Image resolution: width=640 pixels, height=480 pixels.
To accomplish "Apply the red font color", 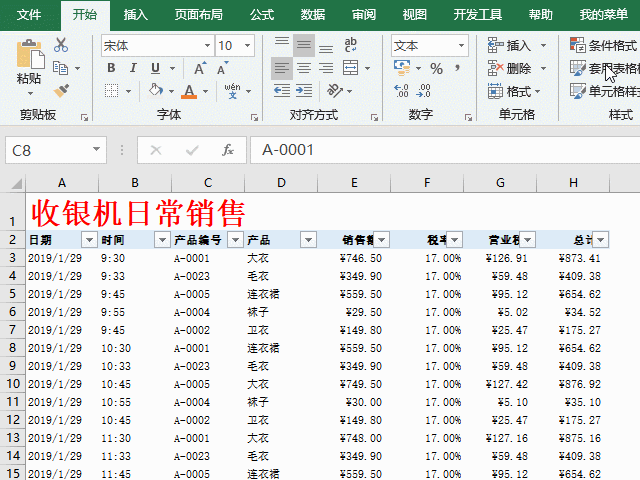I will tap(189, 91).
